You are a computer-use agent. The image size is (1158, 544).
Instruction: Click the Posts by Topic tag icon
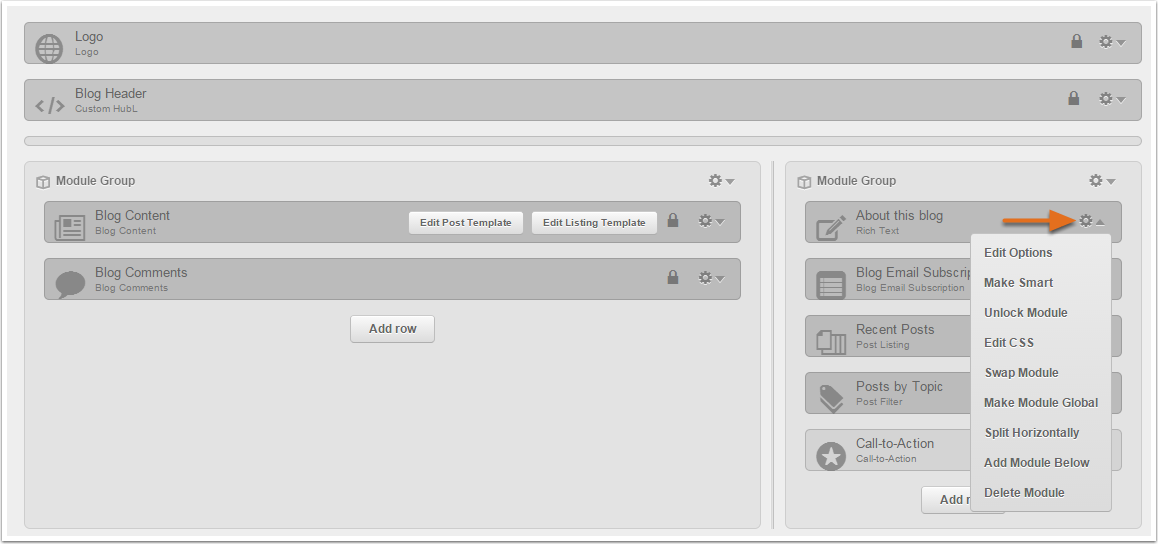point(831,398)
